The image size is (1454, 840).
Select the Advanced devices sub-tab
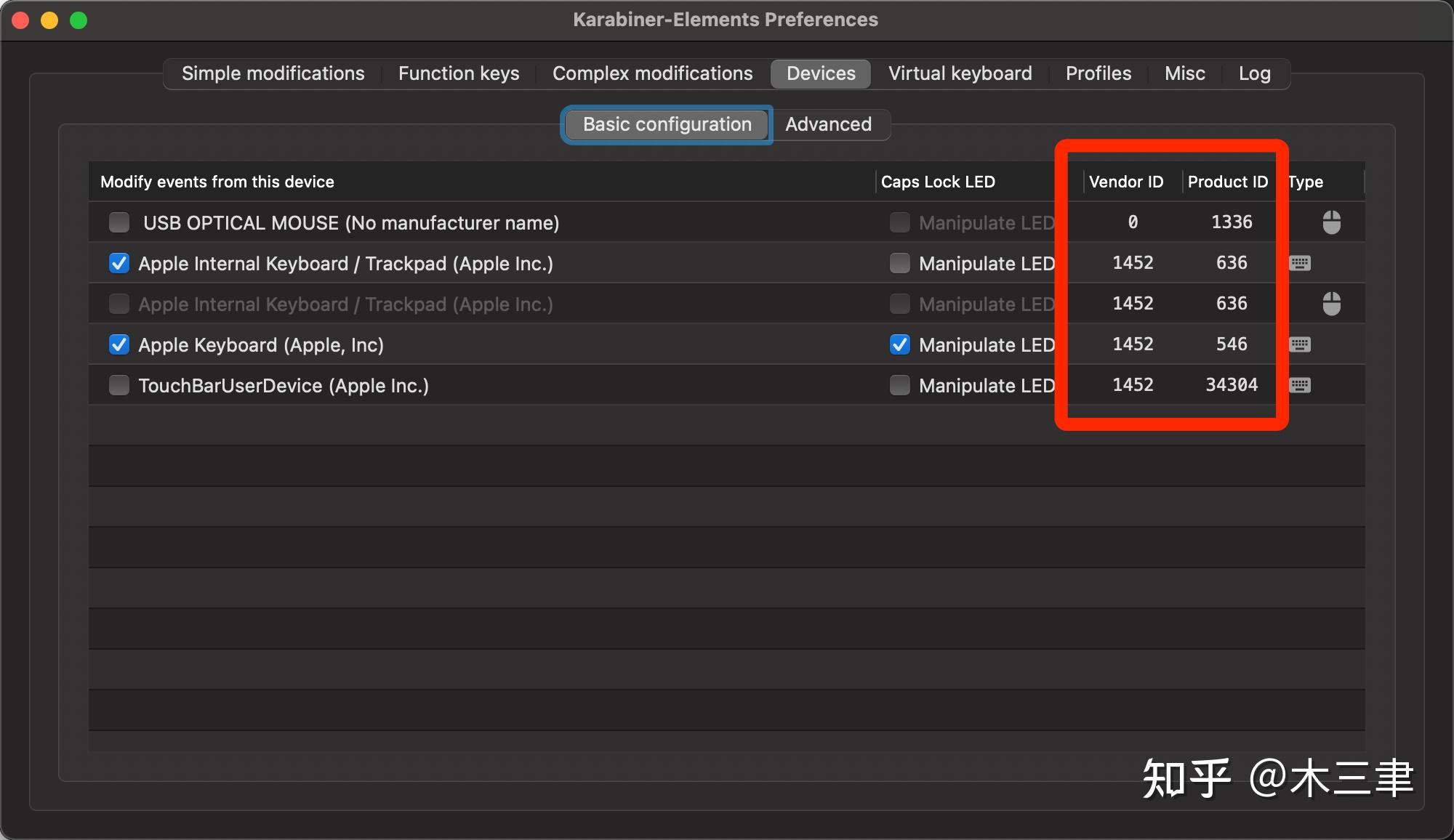pyautogui.click(x=828, y=124)
